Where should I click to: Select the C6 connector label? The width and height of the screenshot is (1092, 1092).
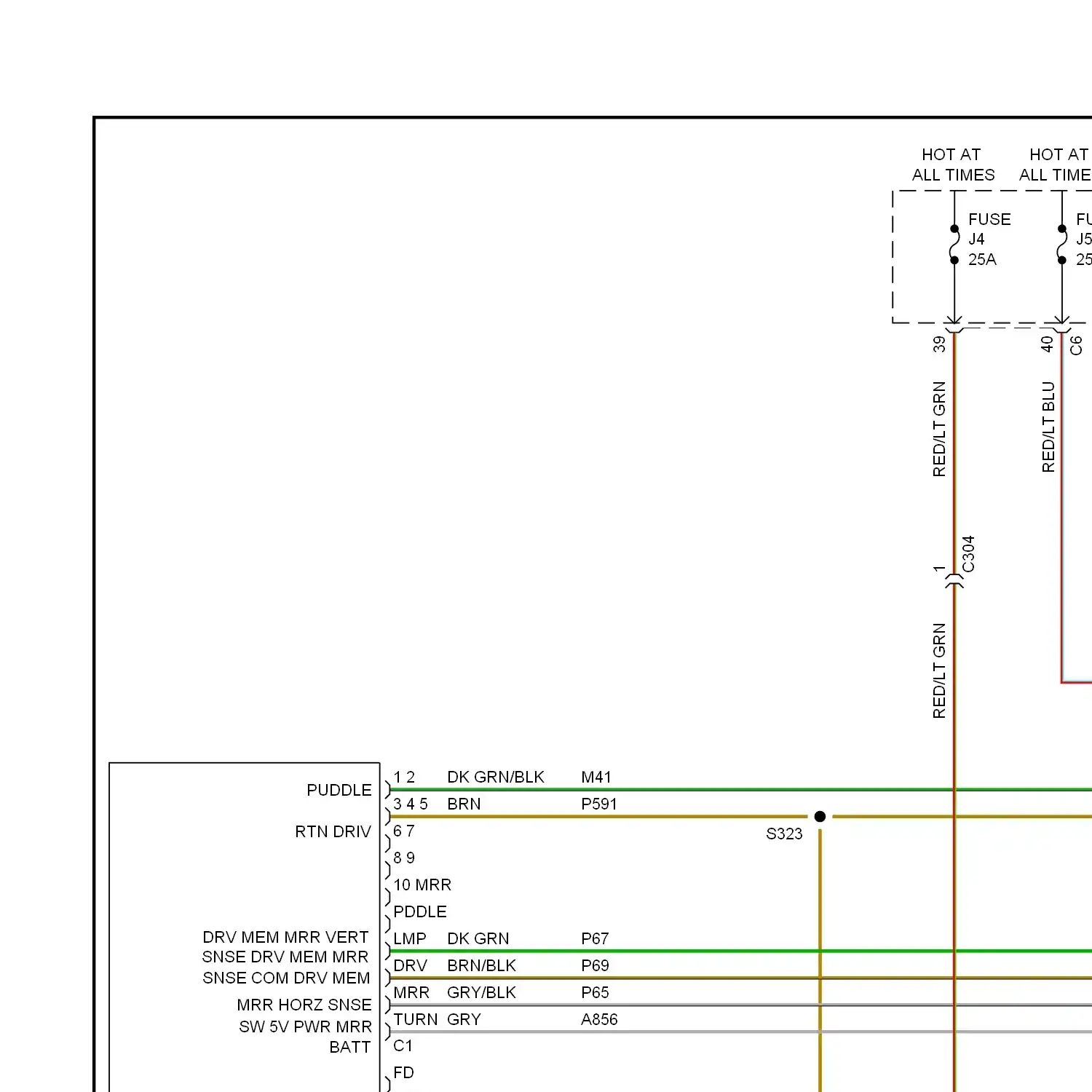click(x=1076, y=345)
